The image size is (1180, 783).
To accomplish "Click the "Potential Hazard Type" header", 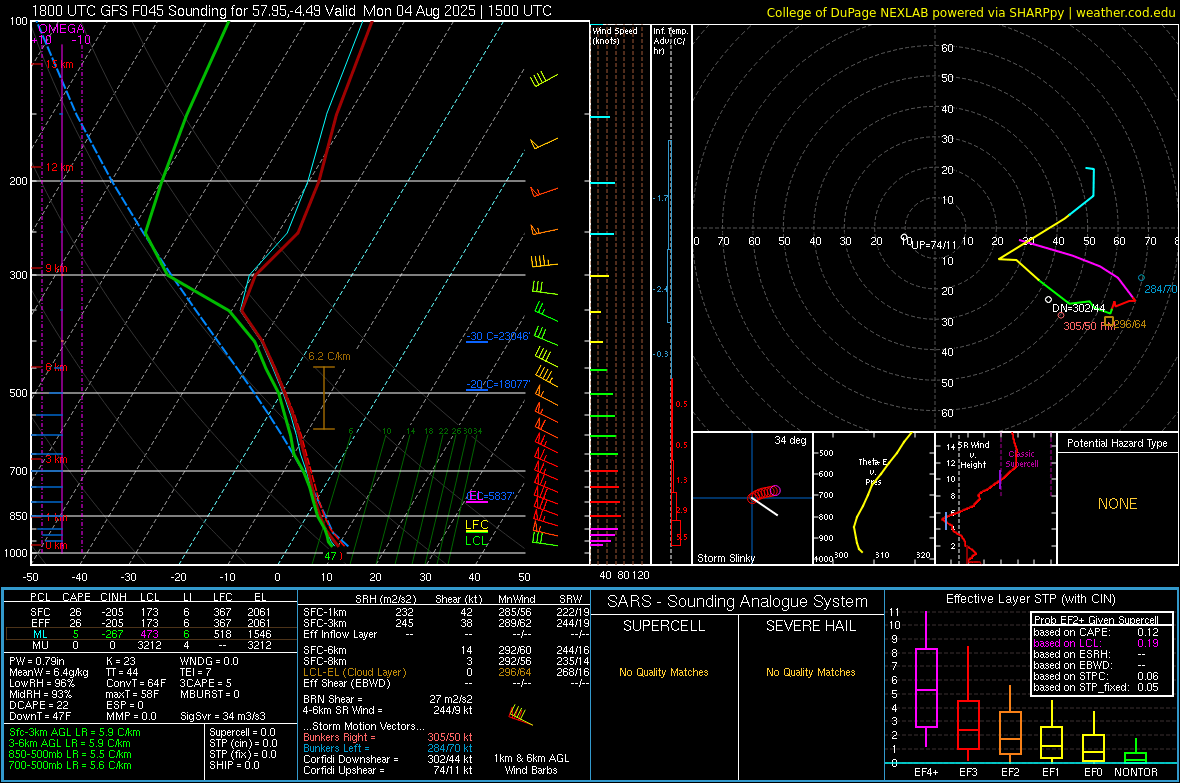I will [x=1117, y=443].
